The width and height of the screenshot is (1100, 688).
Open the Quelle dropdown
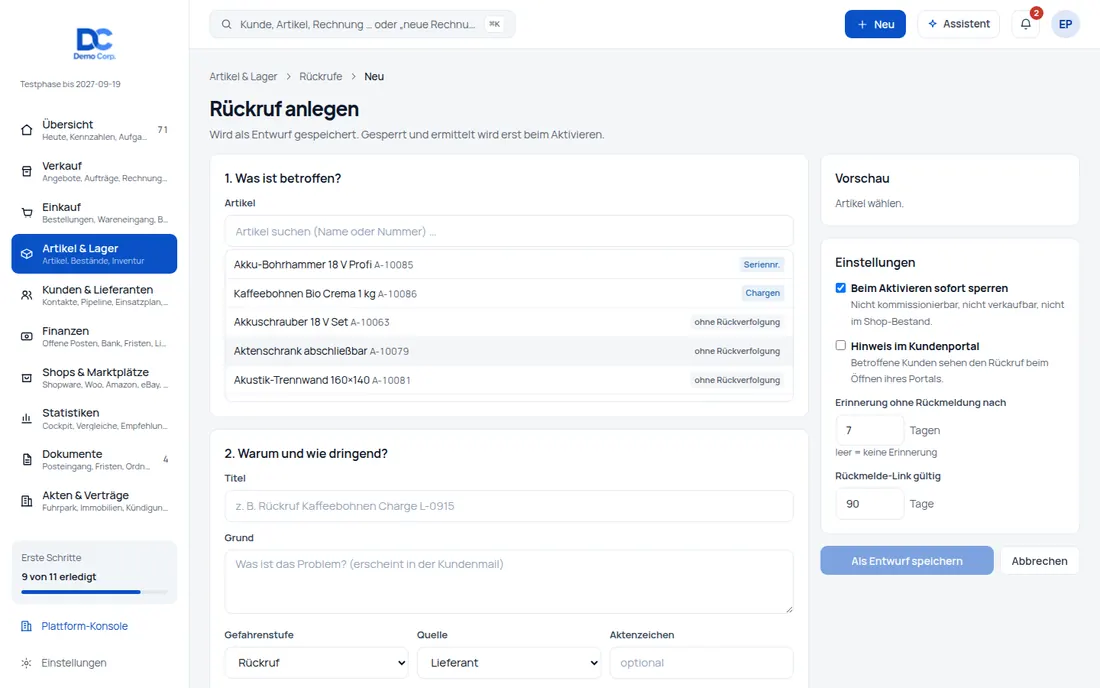click(x=509, y=663)
